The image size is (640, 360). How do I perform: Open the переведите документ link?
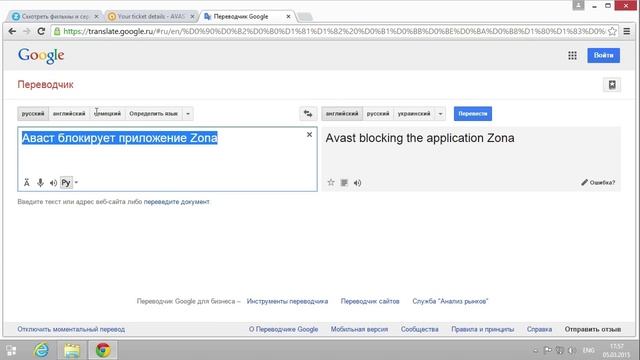tap(176, 202)
